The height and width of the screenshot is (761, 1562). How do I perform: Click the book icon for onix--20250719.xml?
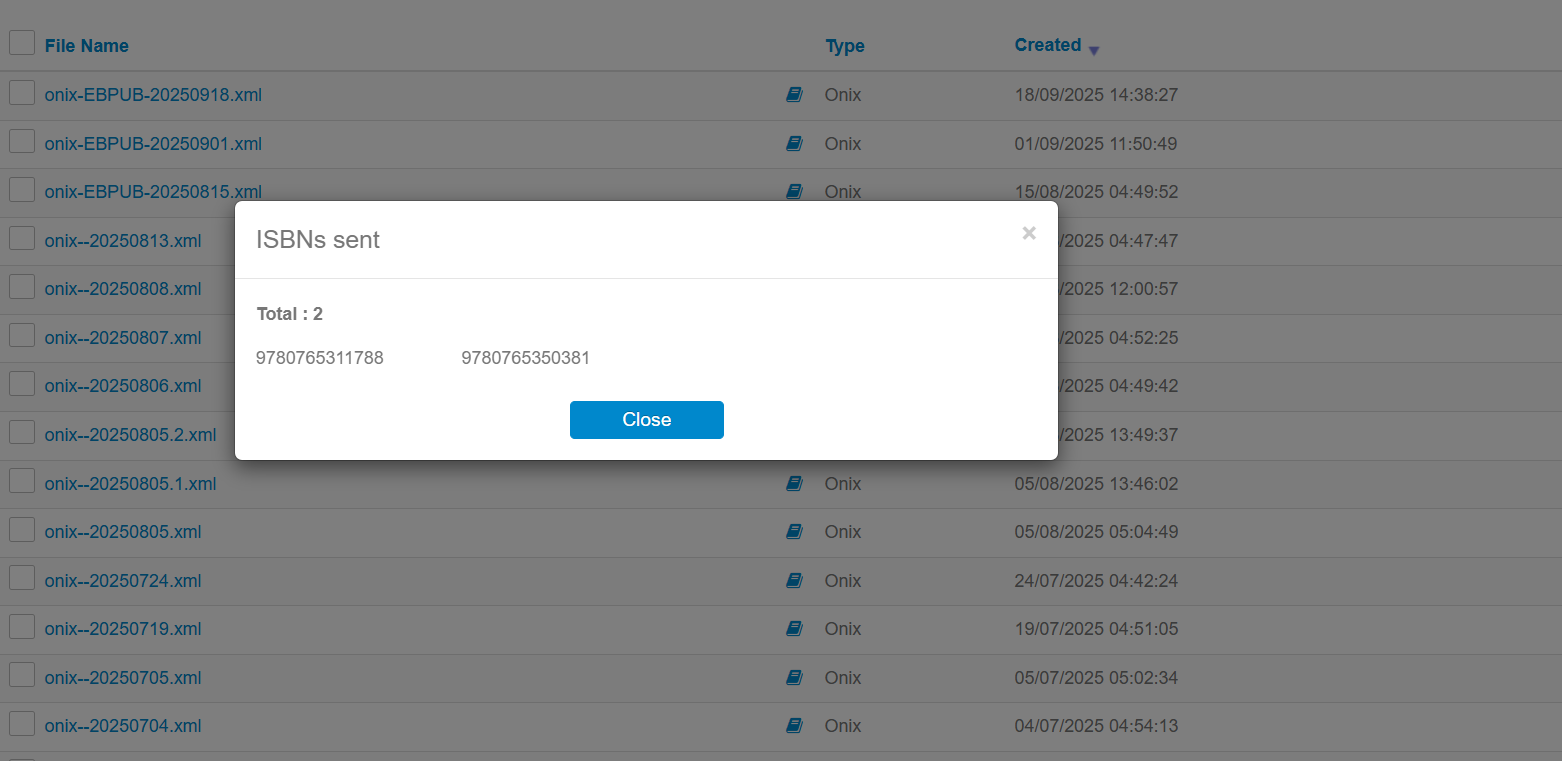tap(794, 629)
